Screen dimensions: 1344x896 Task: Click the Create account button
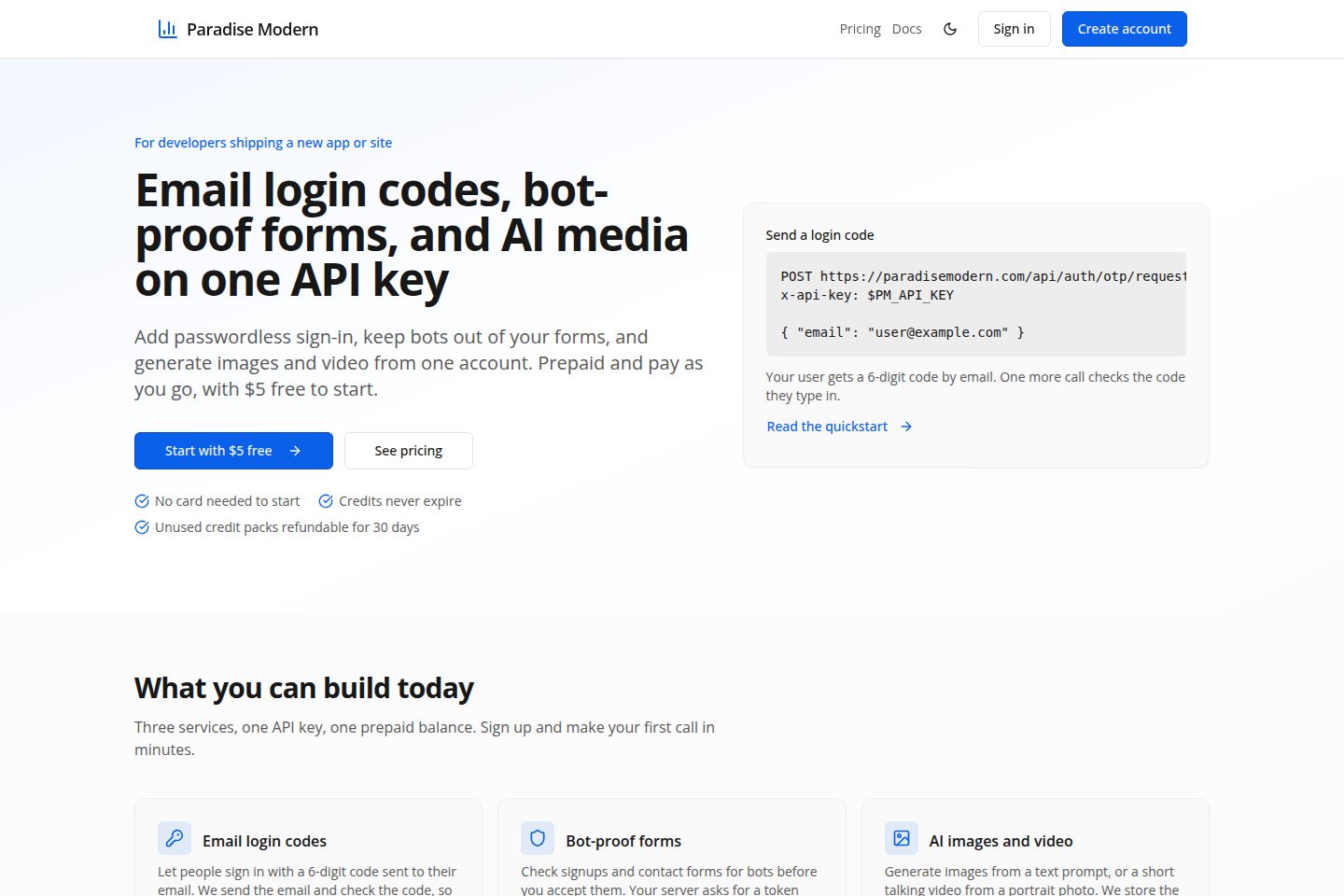[1124, 29]
